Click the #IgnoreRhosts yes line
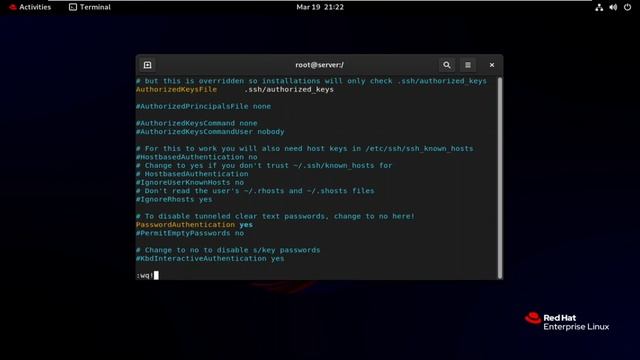This screenshot has width=640, height=360. pyautogui.click(x=174, y=199)
